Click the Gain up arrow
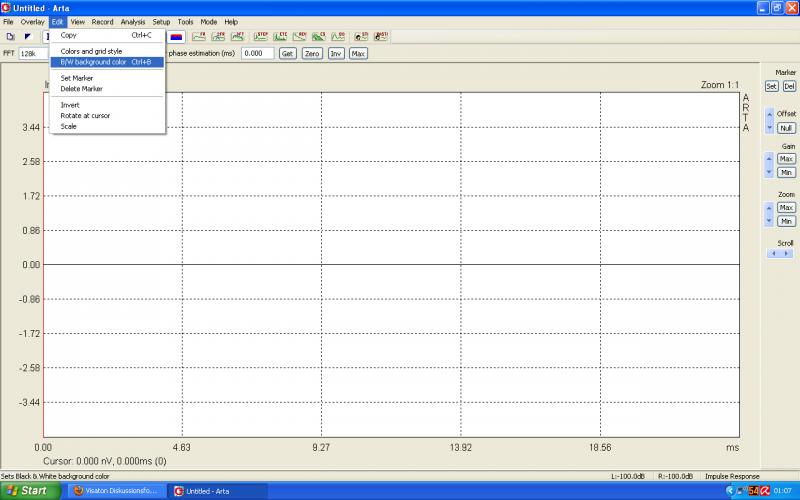This screenshot has width=800, height=500. click(769, 156)
